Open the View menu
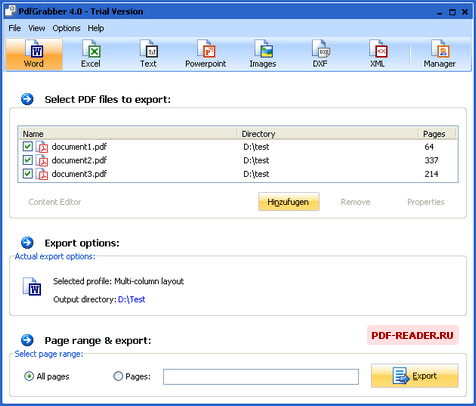476x406 pixels. [x=37, y=28]
